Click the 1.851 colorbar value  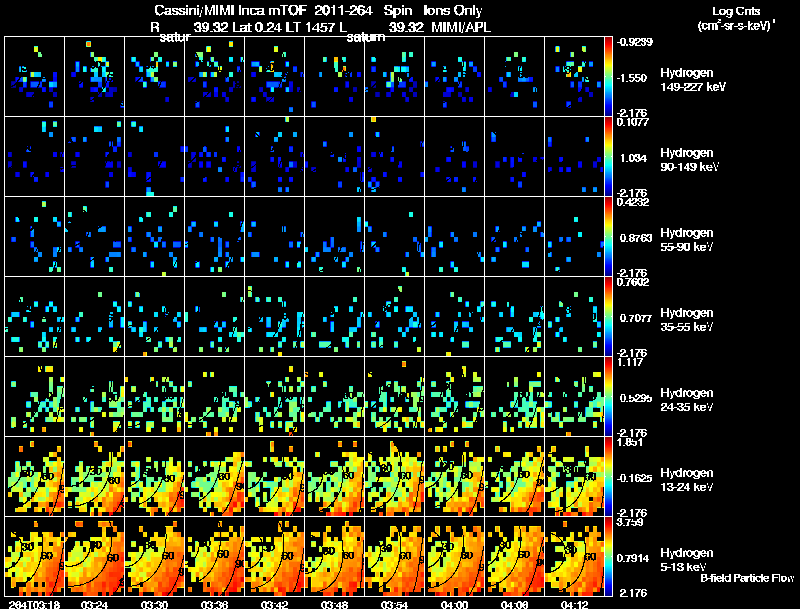point(630,442)
